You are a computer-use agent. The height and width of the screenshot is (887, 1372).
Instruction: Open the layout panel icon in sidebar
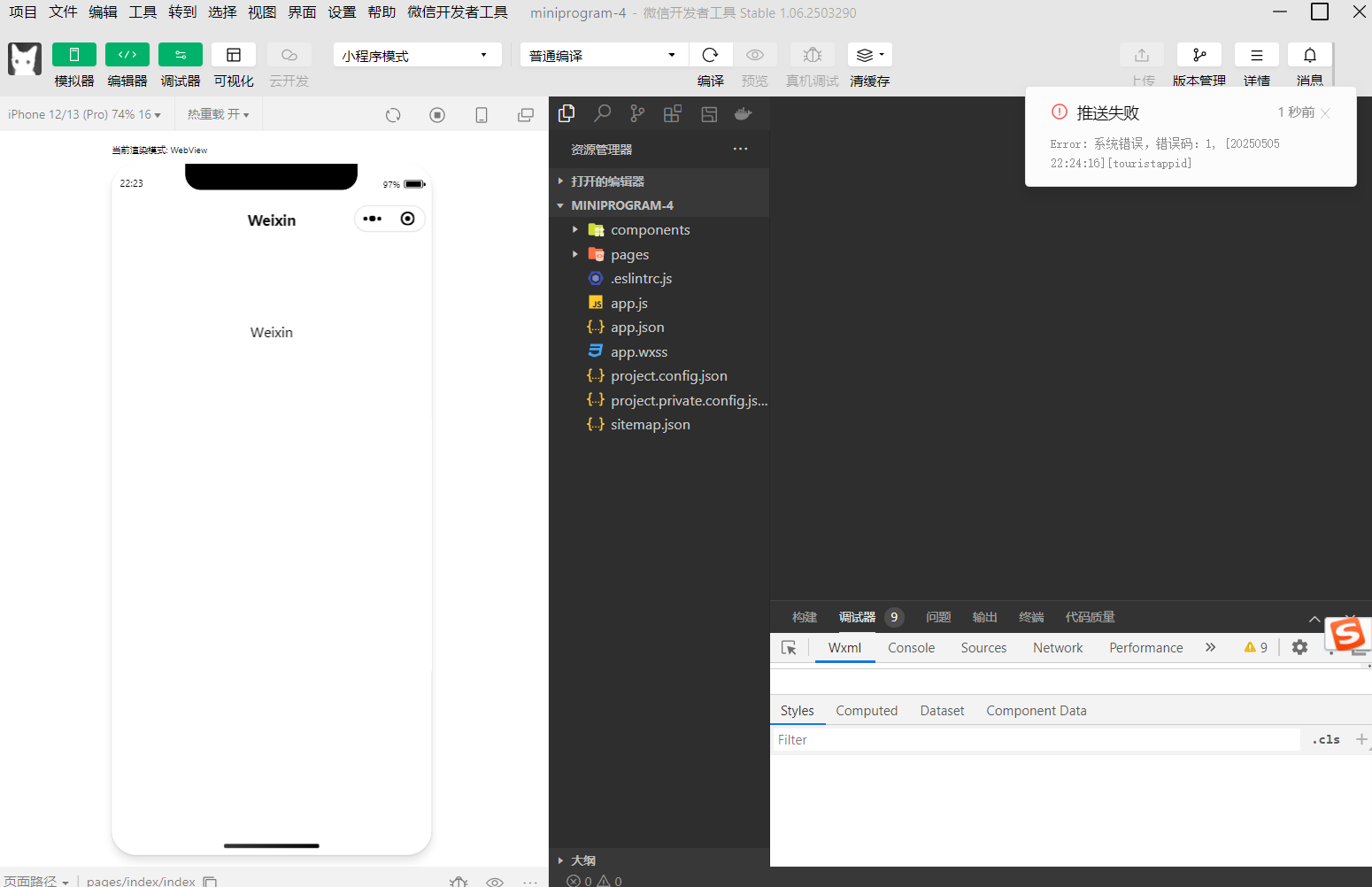pos(709,113)
